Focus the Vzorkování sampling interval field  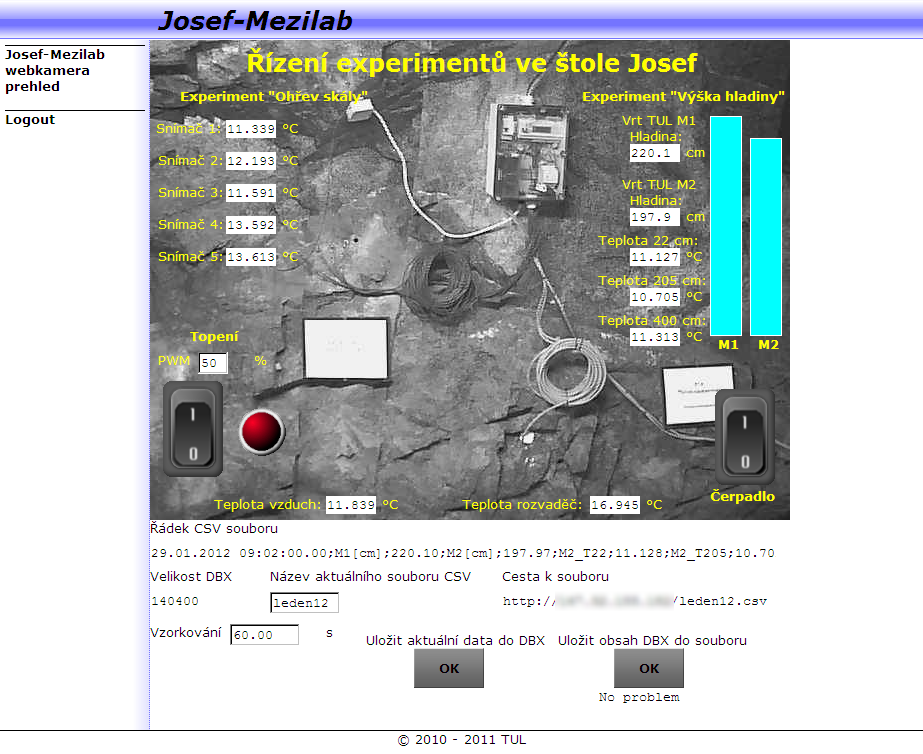pos(264,635)
